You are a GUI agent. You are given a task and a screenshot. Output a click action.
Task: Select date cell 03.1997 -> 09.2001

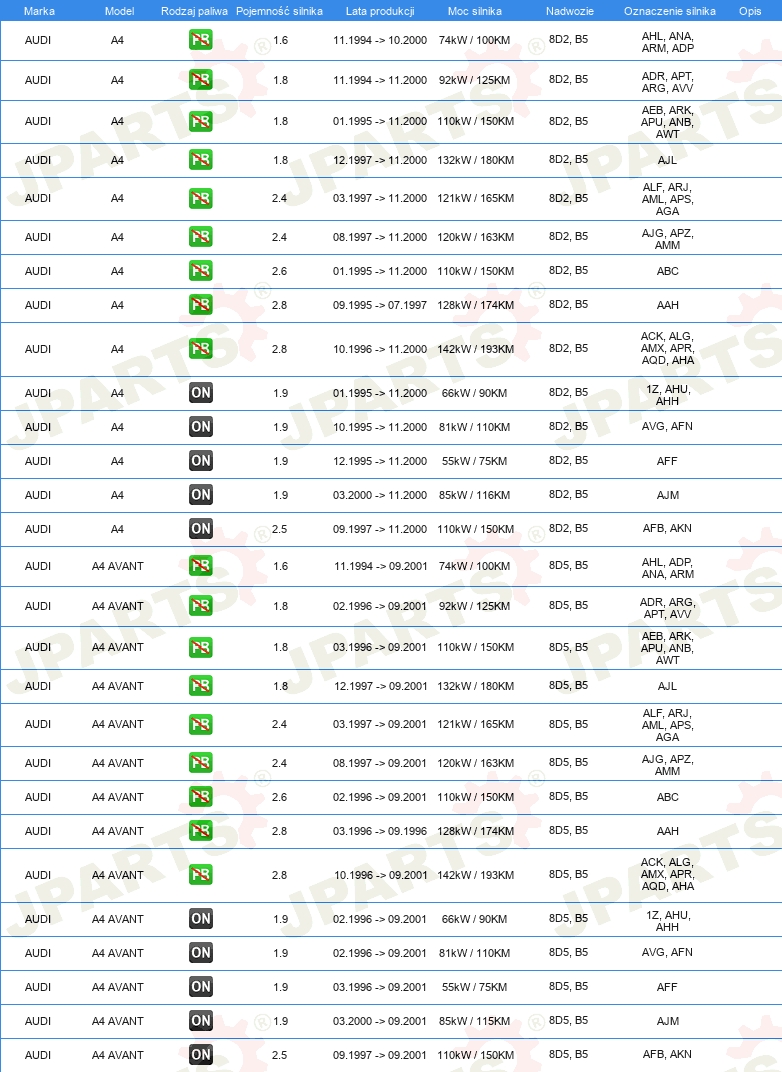pyautogui.click(x=380, y=724)
